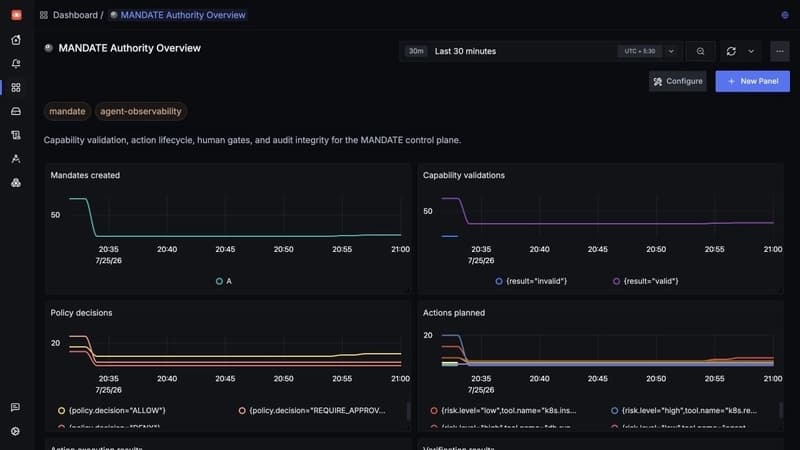The width and height of the screenshot is (800, 450).
Task: Click the zoom-out magnifier icon in the time bar
Action: [701, 51]
